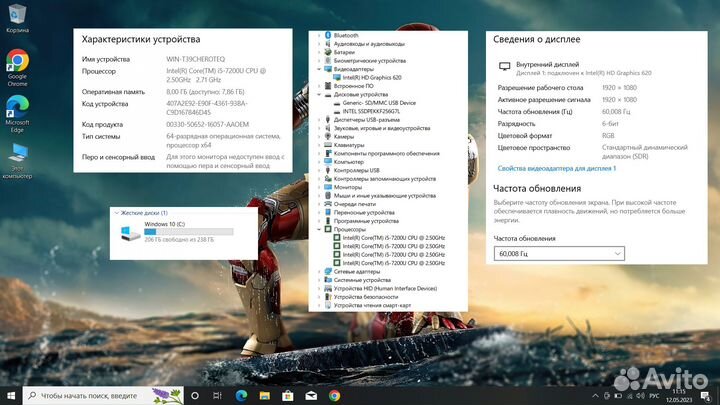720x405 pixels.
Task: Click the Windows Start button
Action: tap(11, 395)
